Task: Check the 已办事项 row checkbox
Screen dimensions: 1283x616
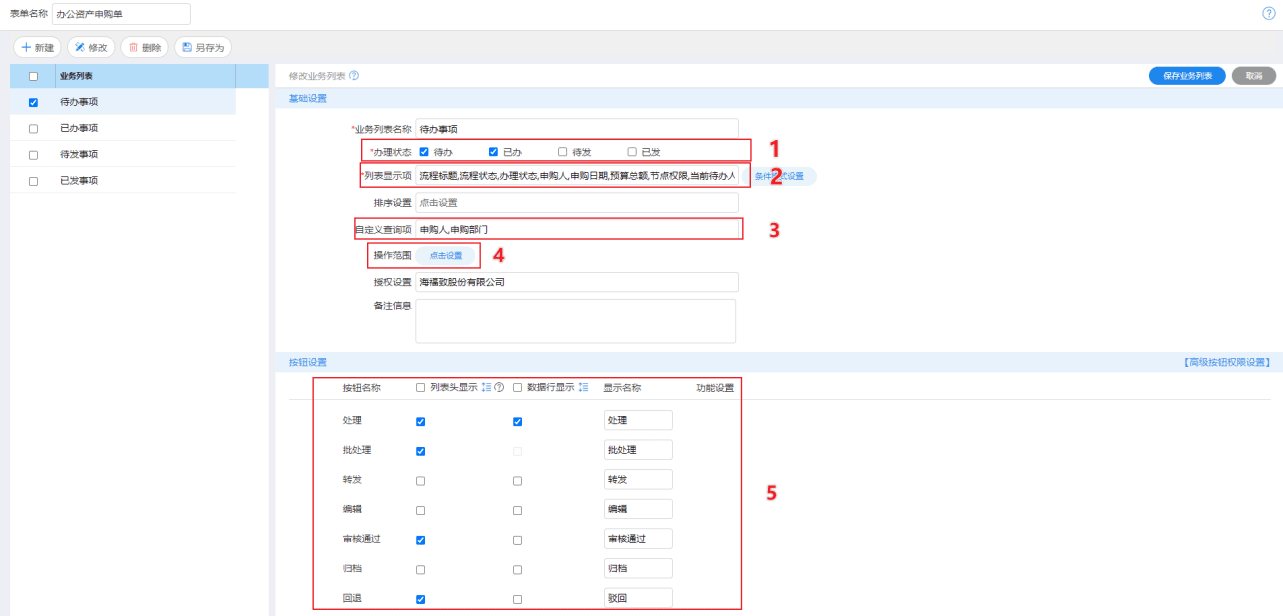Action: 34,129
